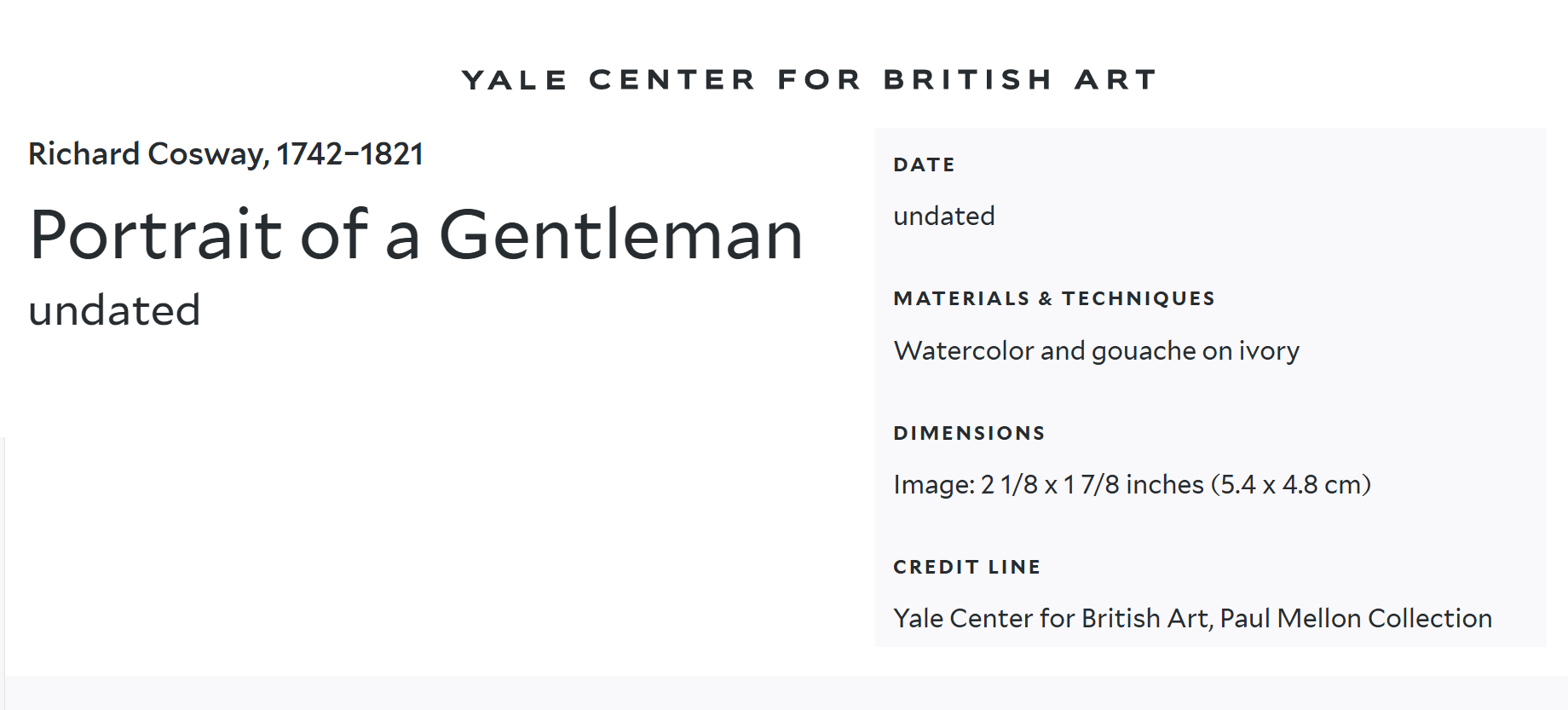Click "undated" beneath the artwork title
Viewport: 1568px width, 710px height.
point(114,310)
